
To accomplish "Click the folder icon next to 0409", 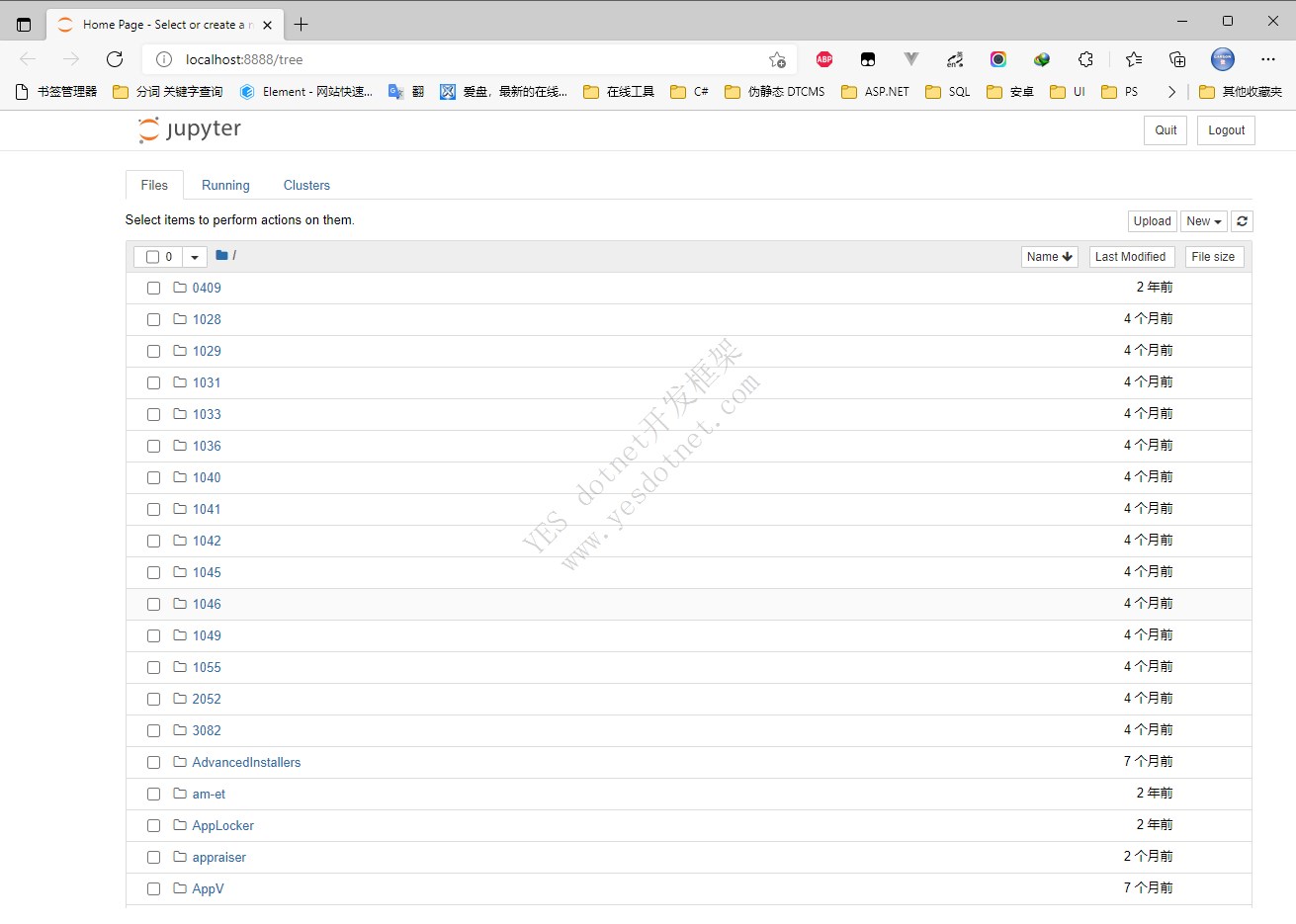I will (x=180, y=288).
